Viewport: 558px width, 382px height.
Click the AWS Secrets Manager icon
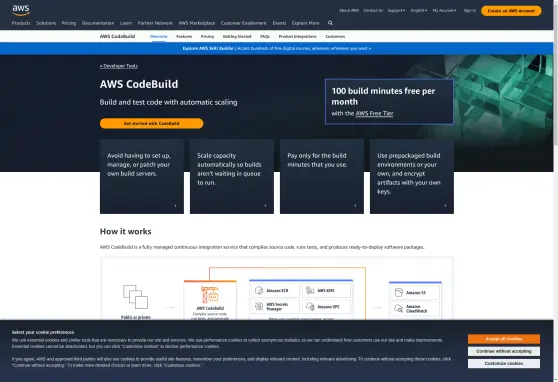[259, 306]
